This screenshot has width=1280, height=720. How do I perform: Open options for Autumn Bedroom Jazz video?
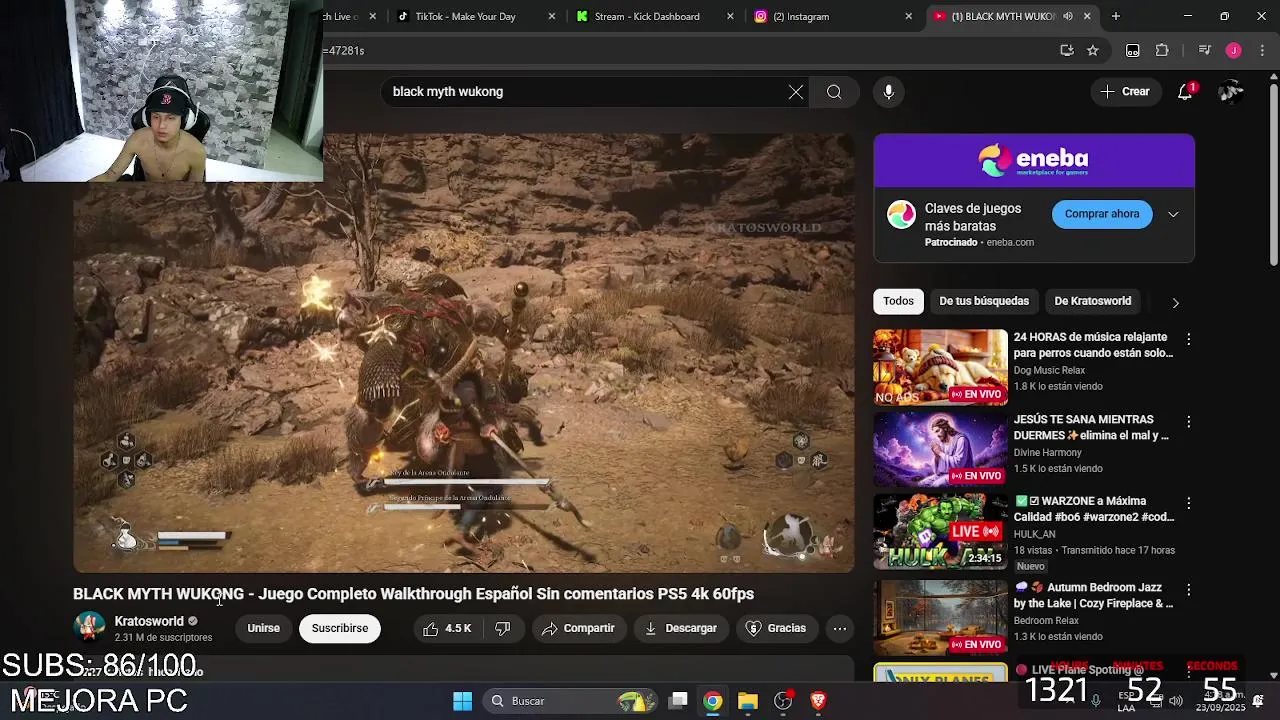pyautogui.click(x=1189, y=590)
